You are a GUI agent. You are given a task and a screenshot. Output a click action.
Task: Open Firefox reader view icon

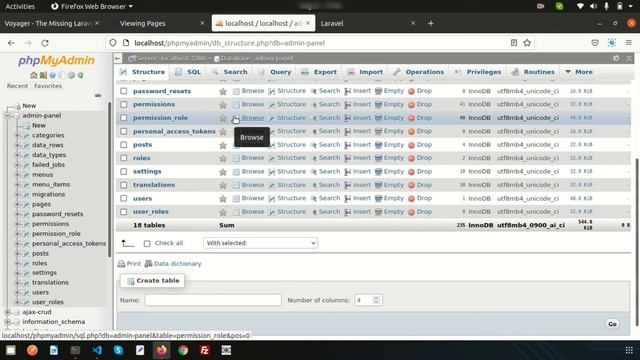pos(513,43)
